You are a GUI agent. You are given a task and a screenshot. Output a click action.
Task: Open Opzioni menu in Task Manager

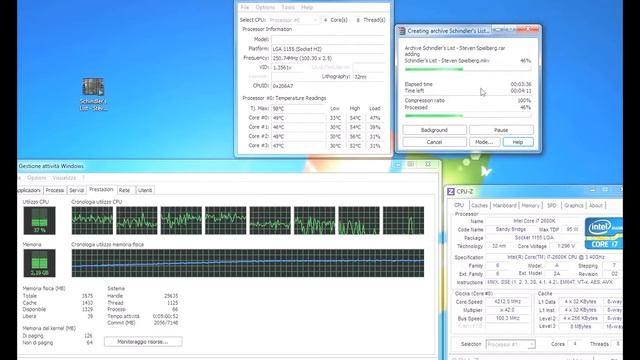click(x=37, y=178)
